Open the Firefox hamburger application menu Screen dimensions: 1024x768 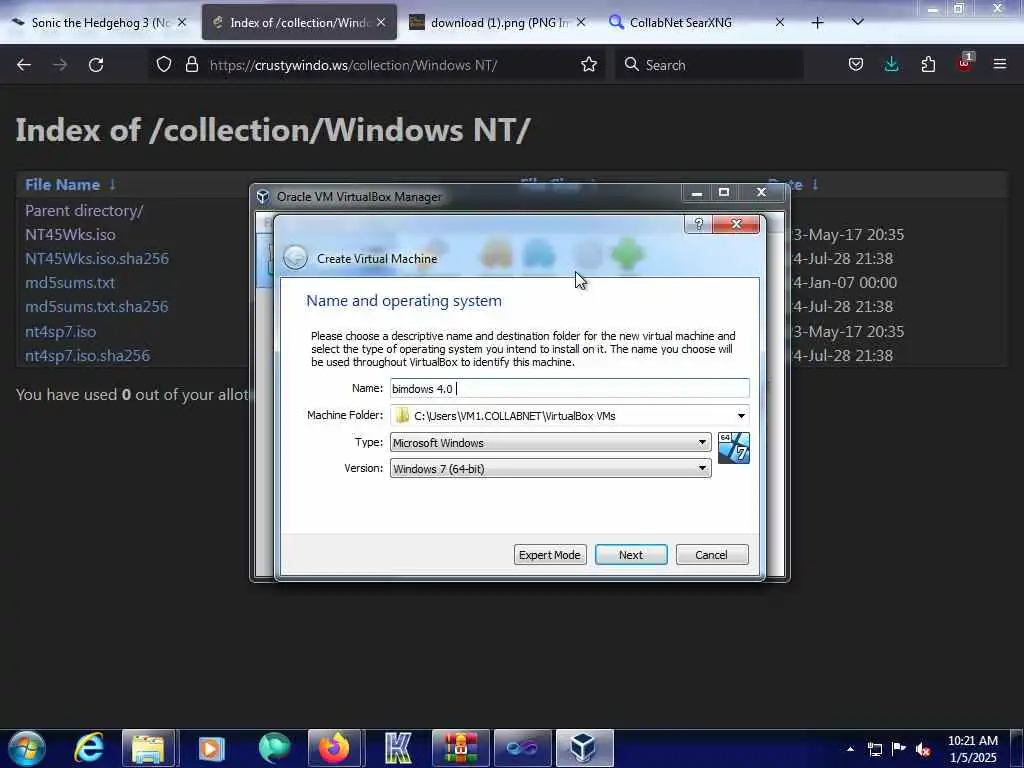(1000, 64)
